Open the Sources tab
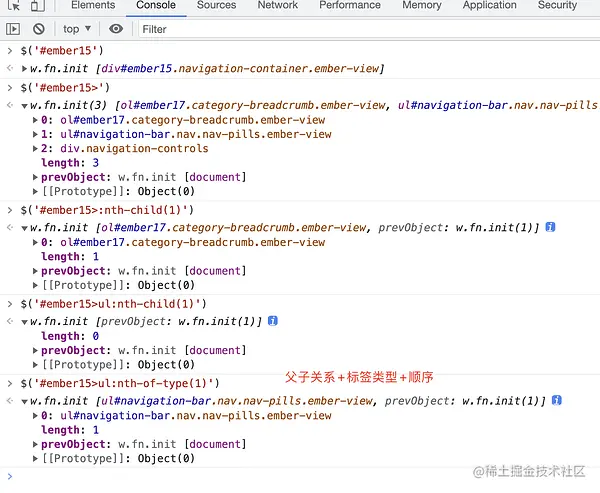The height and width of the screenshot is (493, 600). pos(216,5)
